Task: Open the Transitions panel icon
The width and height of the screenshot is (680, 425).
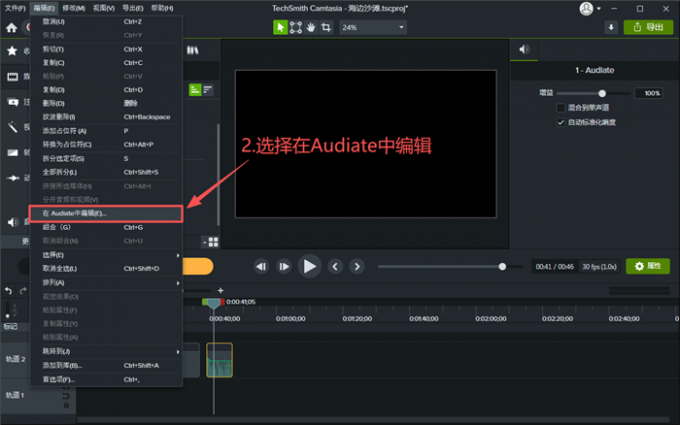Action: click(13, 152)
